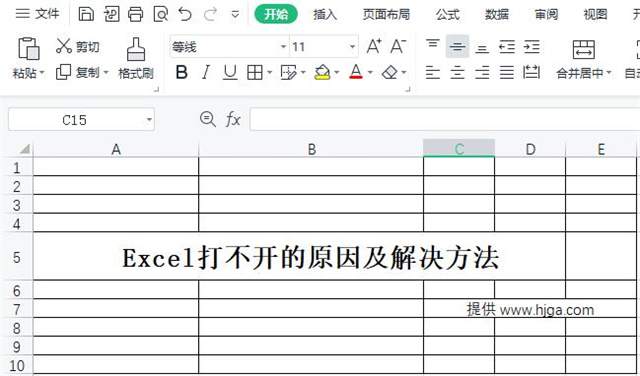The image size is (640, 376).
Task: Click the draw border icon
Action: pyautogui.click(x=289, y=73)
